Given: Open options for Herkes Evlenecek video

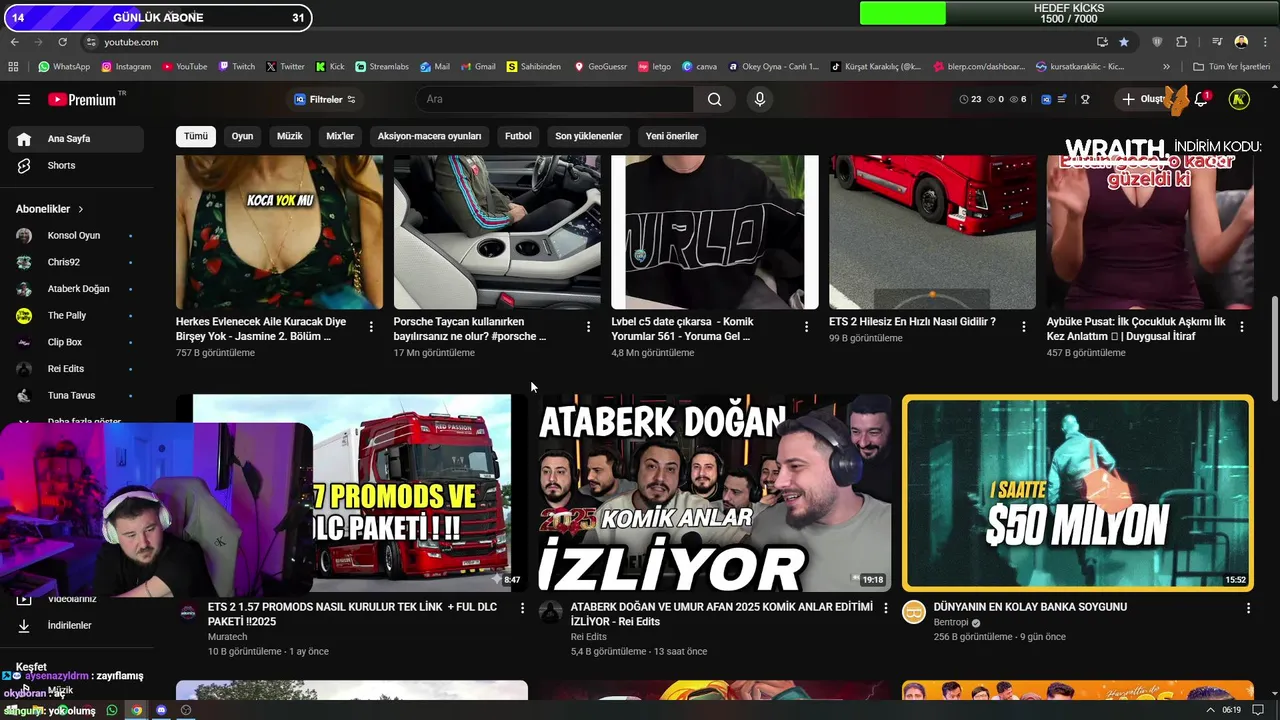Looking at the screenshot, I should coord(371,327).
